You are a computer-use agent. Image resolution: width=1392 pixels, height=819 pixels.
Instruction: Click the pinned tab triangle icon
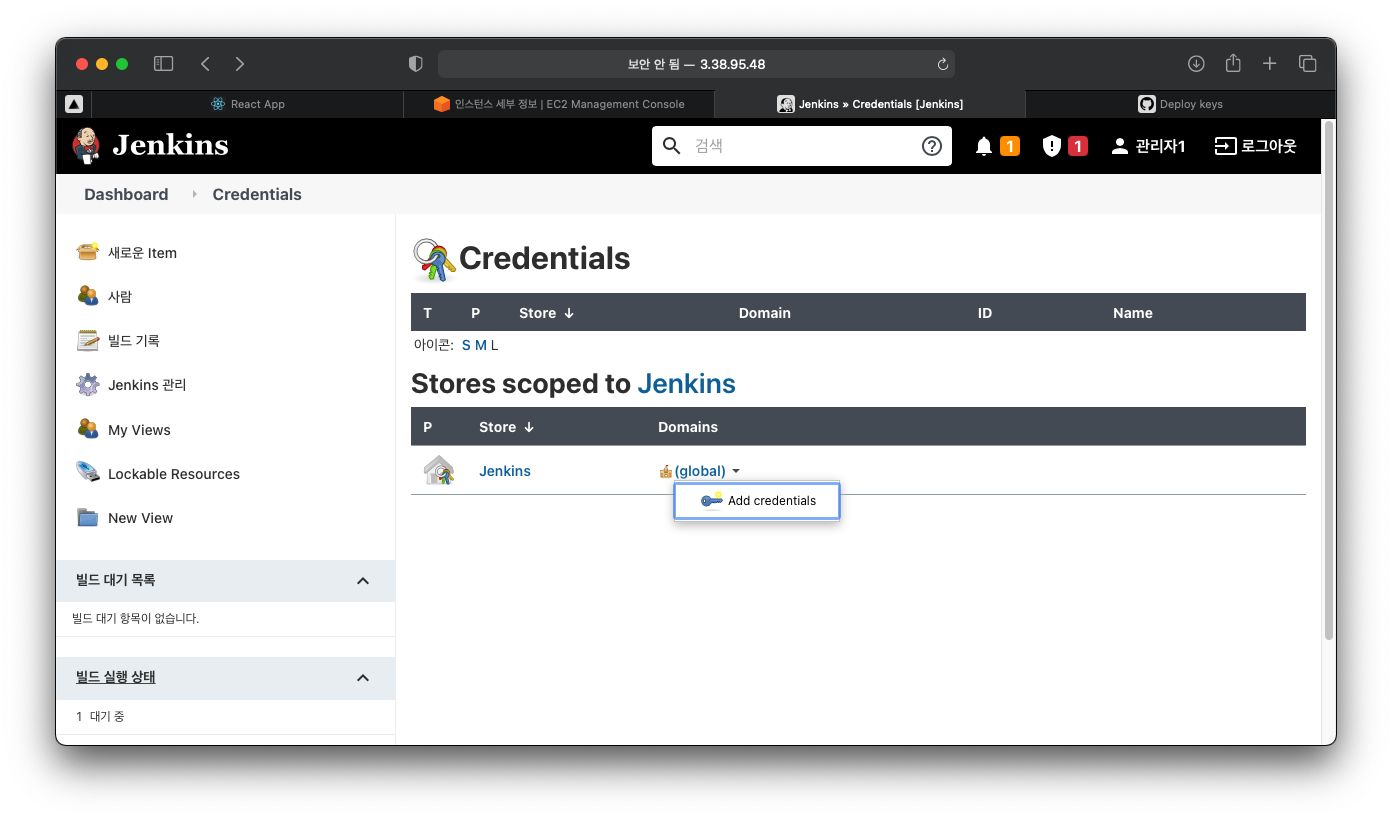point(74,104)
